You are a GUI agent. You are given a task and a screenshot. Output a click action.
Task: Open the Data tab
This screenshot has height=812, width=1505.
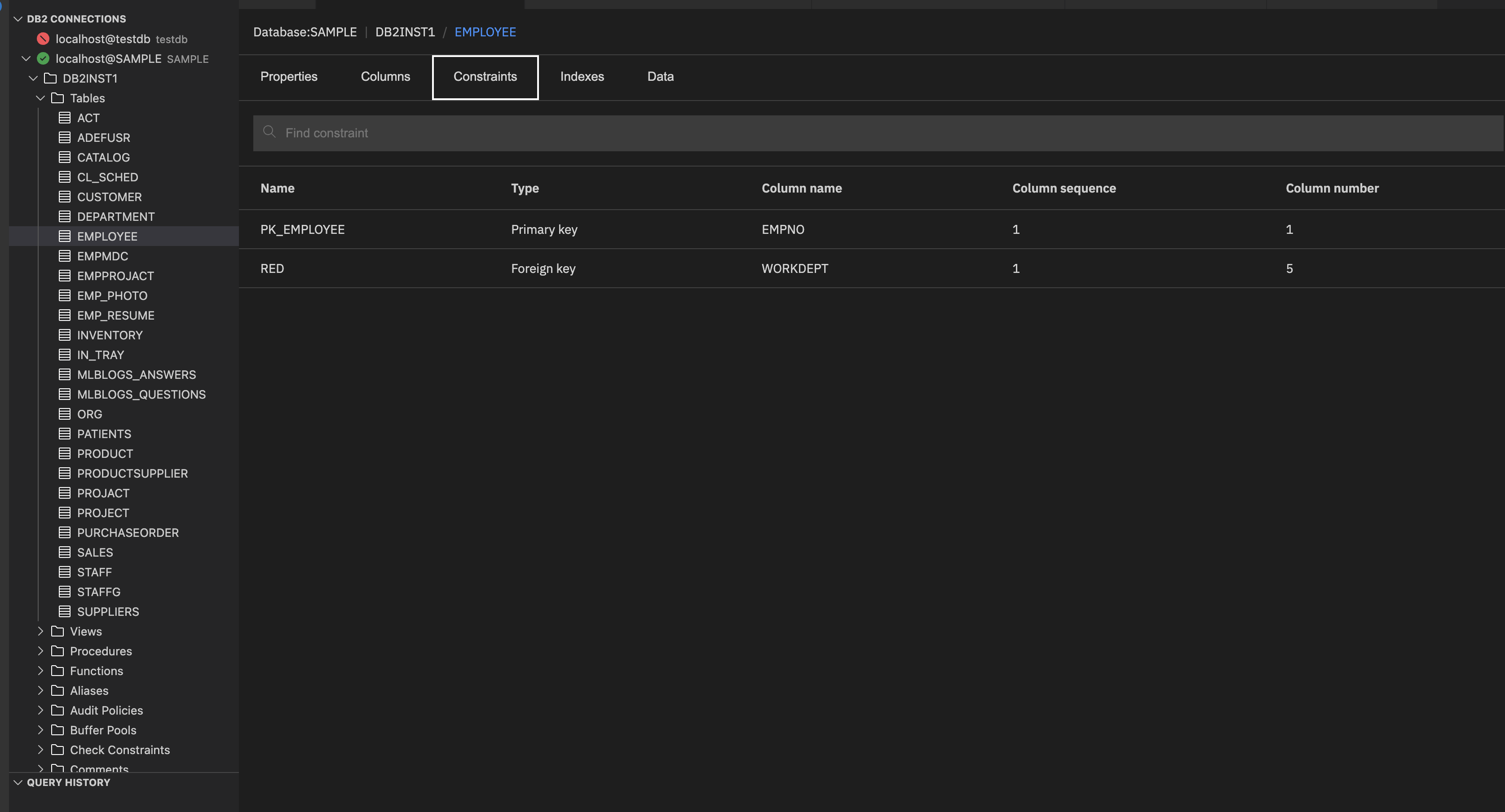coord(660,76)
